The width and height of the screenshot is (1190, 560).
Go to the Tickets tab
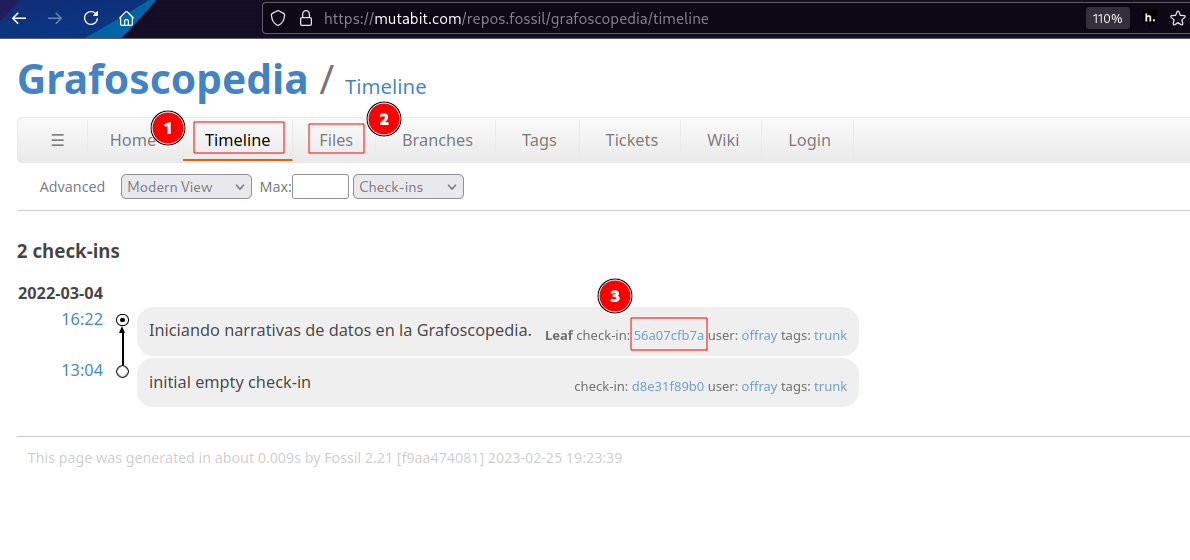click(631, 140)
